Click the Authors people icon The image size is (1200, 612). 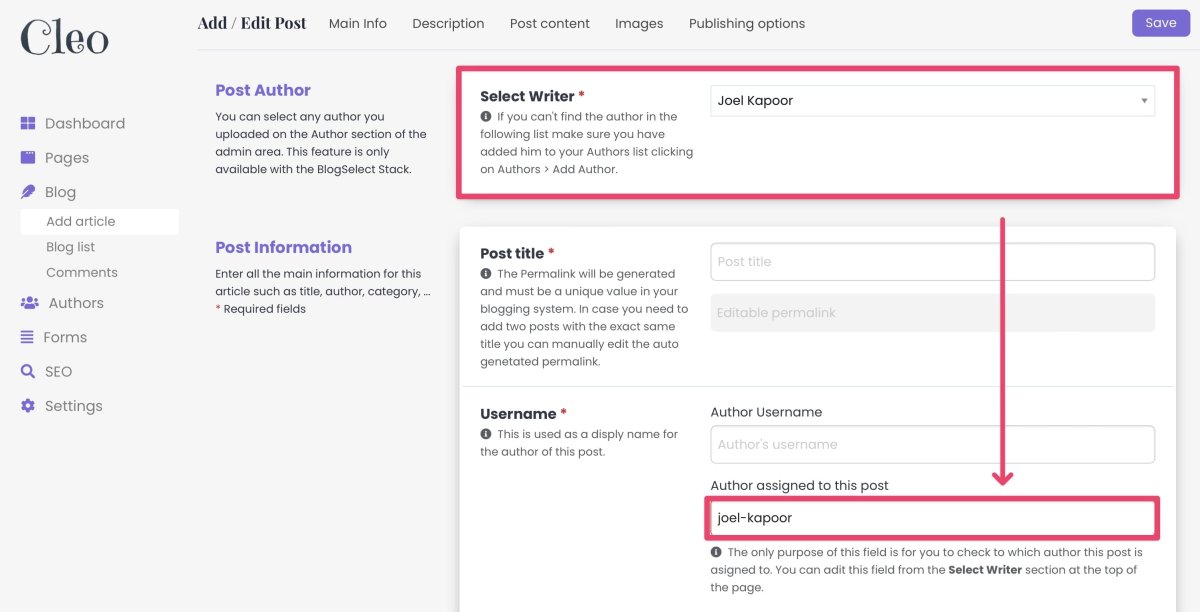click(x=29, y=303)
